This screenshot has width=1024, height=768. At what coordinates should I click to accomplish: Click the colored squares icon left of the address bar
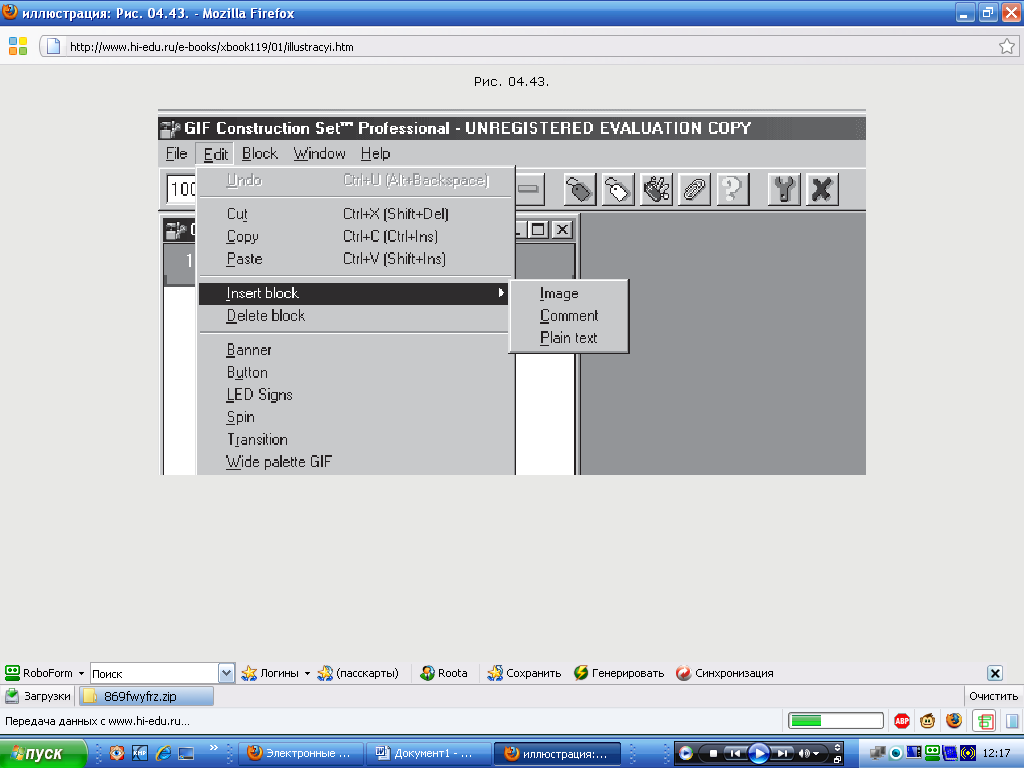point(18,46)
